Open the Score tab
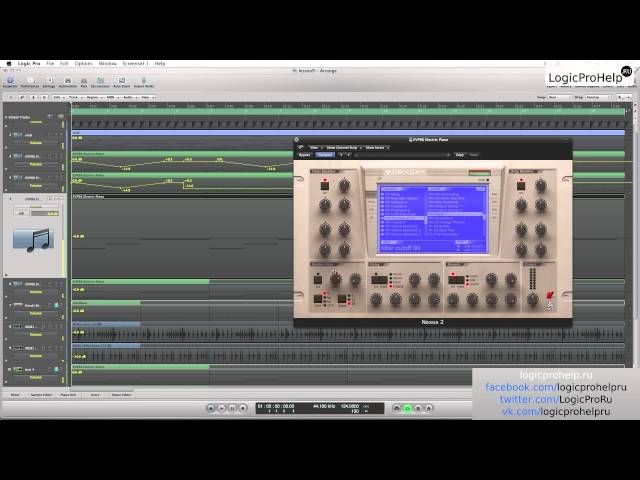Viewport: 640px width, 480px height. (95, 395)
